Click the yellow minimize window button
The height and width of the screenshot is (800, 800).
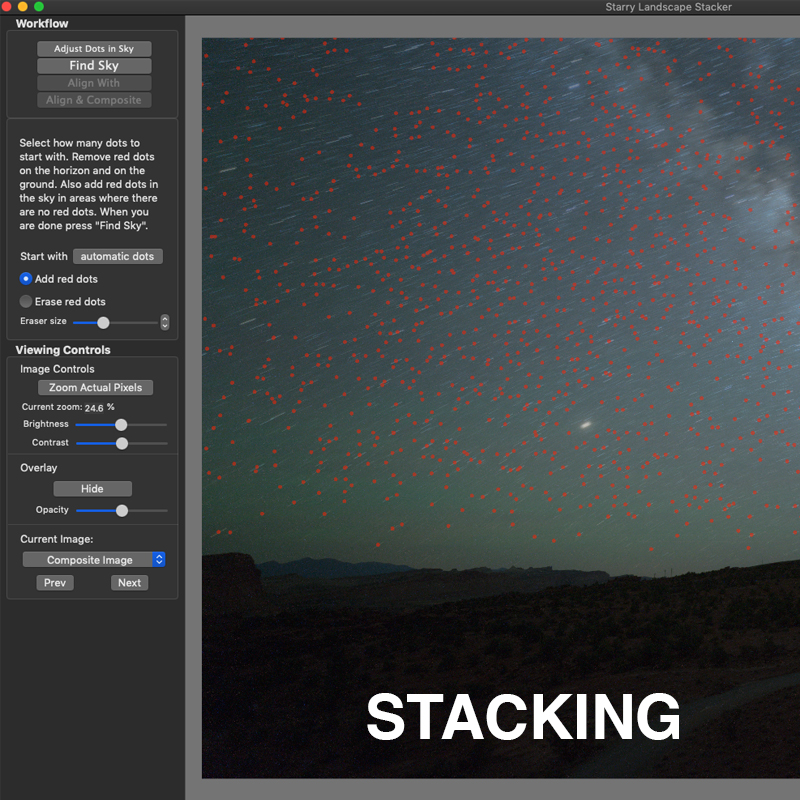tap(23, 6)
